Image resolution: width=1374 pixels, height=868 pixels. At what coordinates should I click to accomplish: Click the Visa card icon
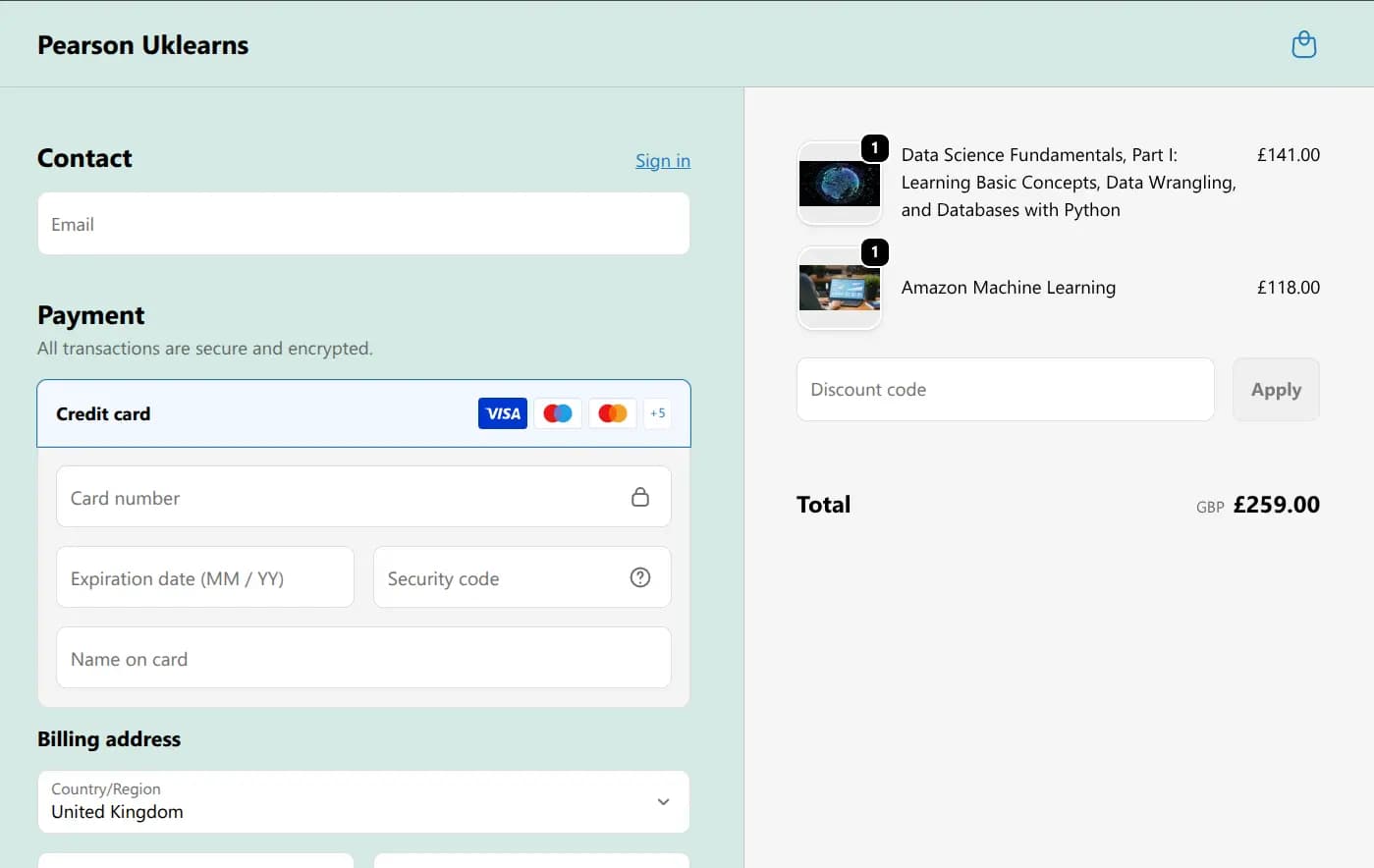point(503,413)
